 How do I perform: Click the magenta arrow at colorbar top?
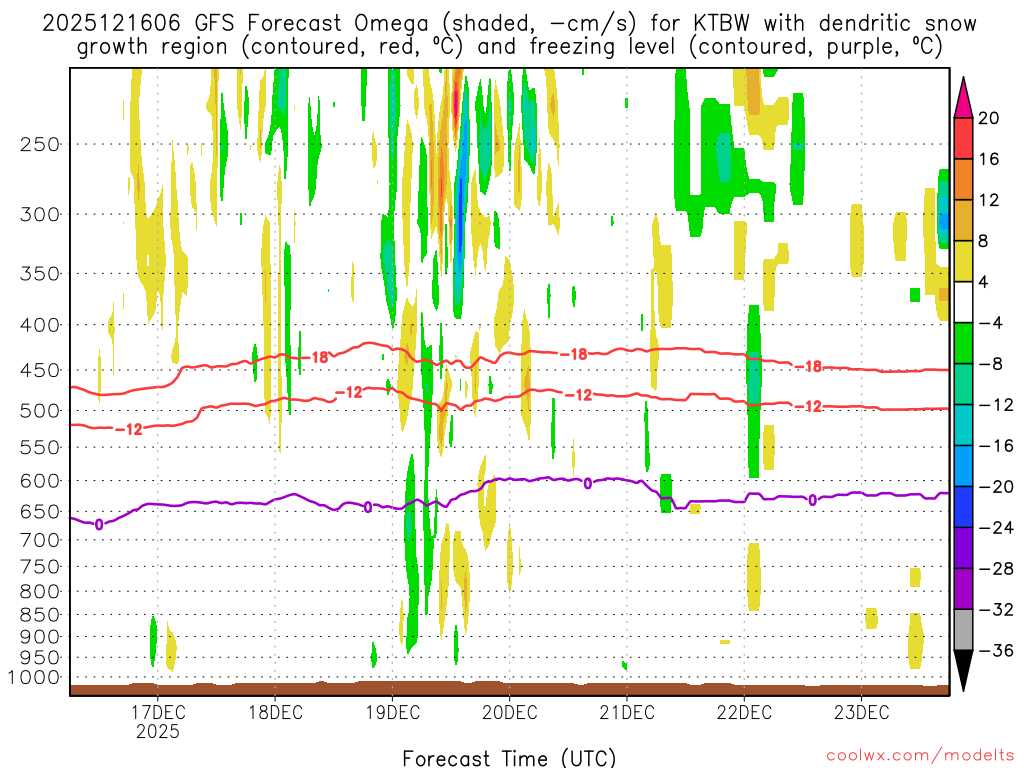[963, 97]
